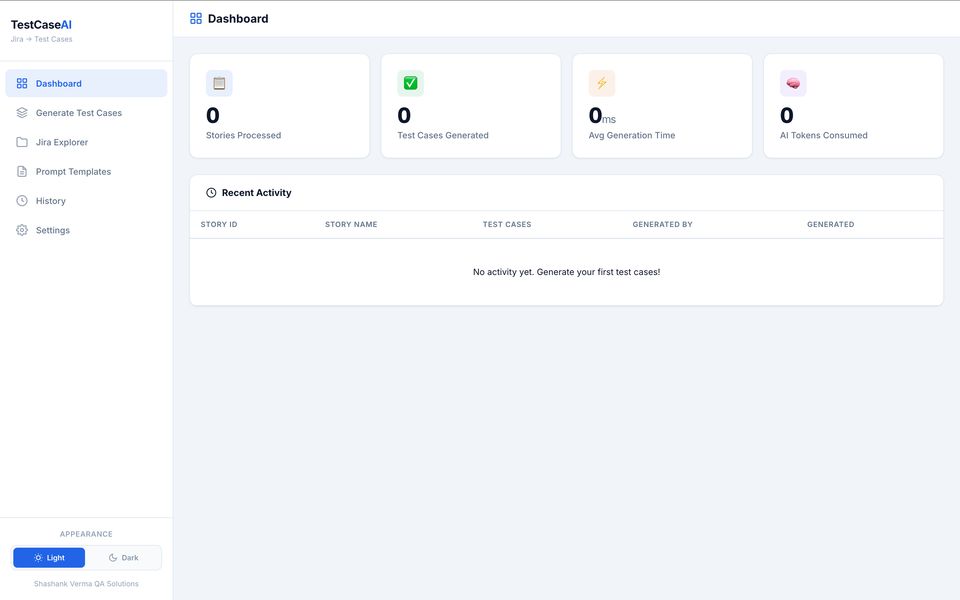Click the Avg Generation Time label

point(632,135)
